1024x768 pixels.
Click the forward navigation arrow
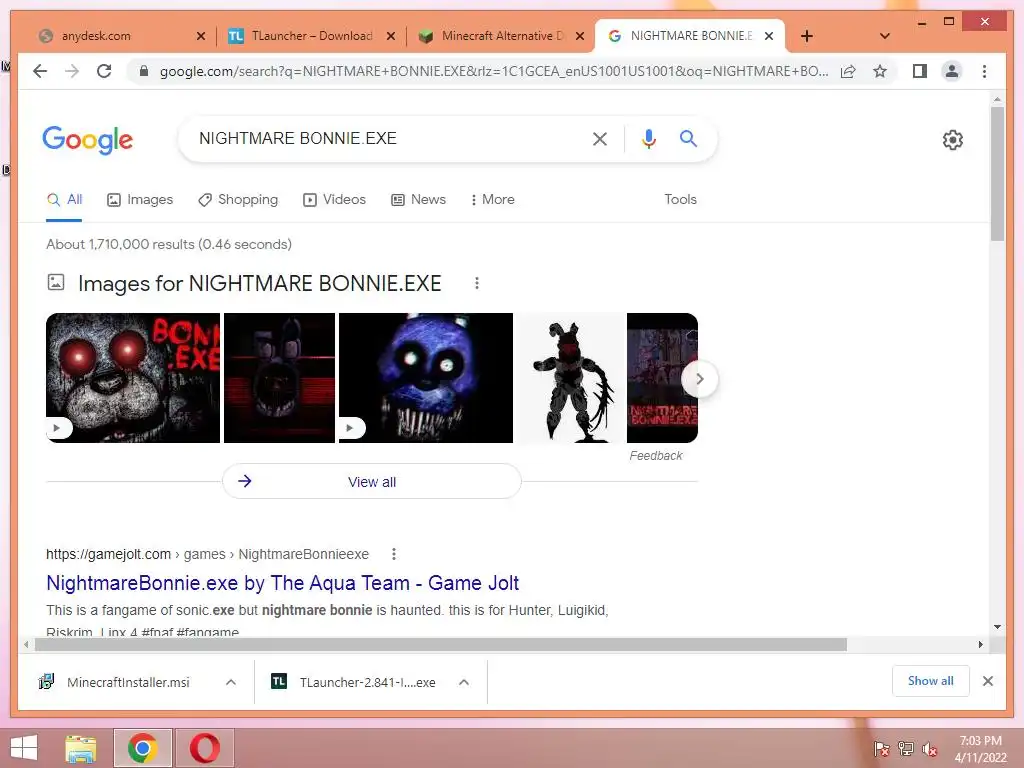click(x=72, y=71)
